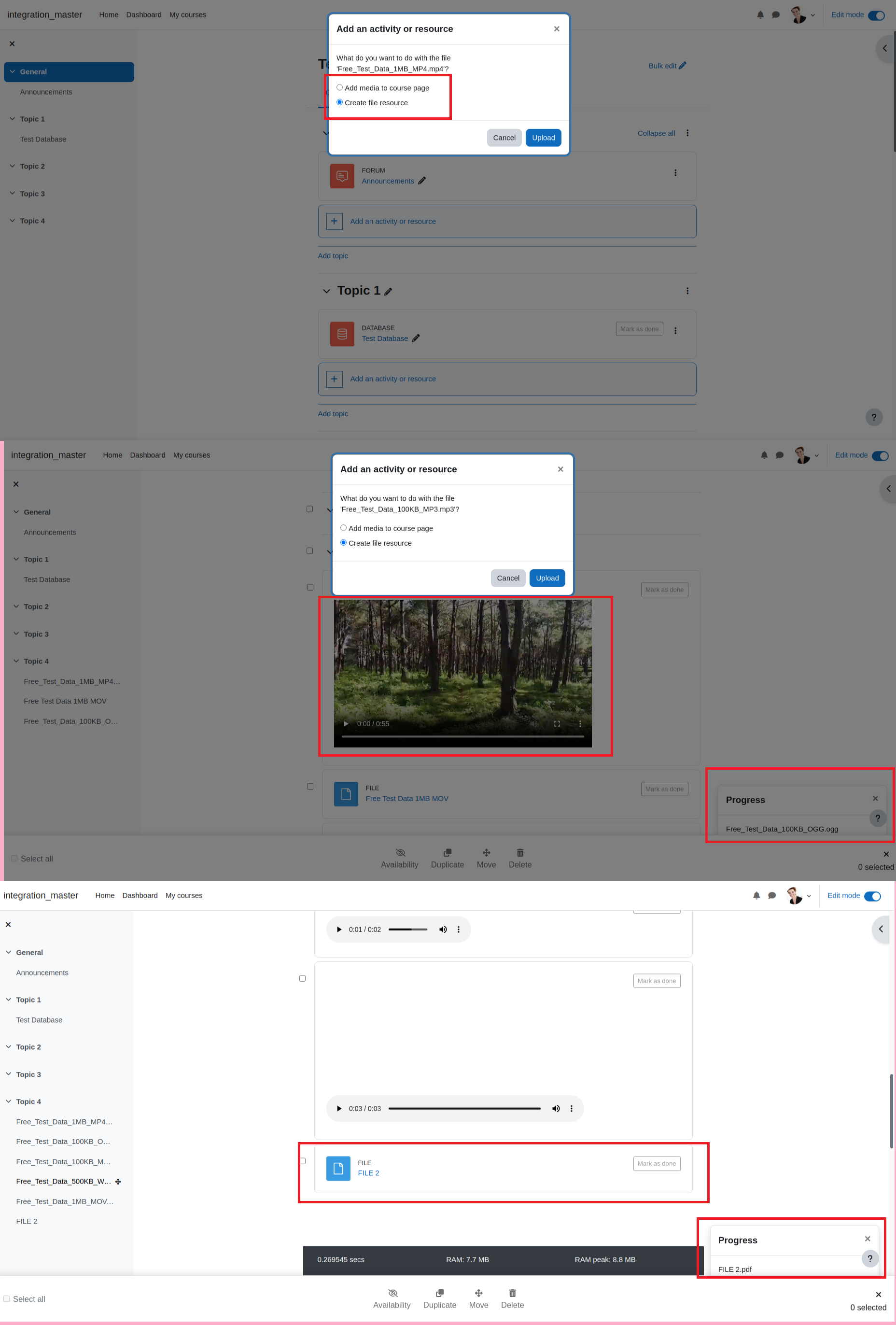
Task: Click the red Forum activity icon
Action: [x=342, y=176]
